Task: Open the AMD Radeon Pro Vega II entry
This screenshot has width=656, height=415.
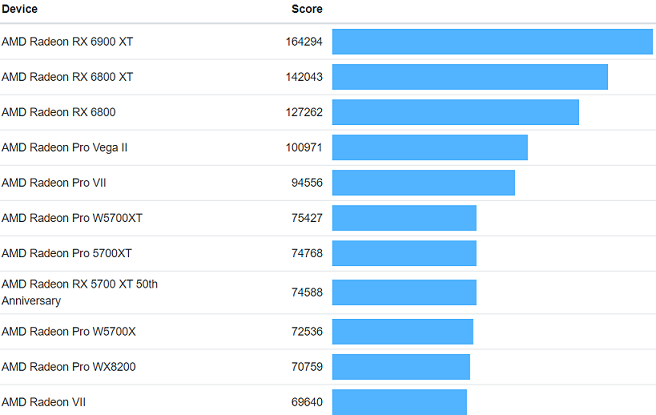Action: pos(65,147)
